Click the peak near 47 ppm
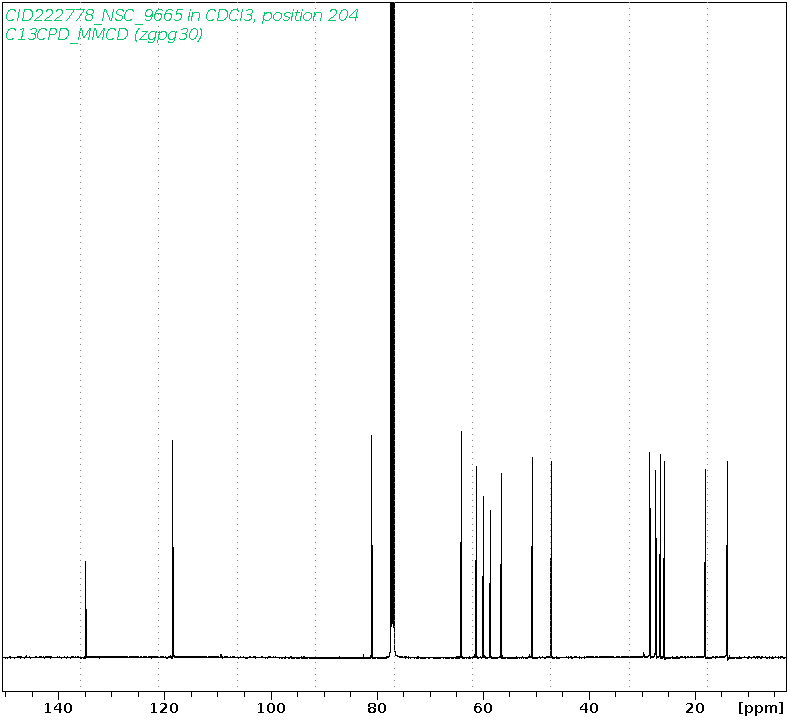790x720 pixels. coord(551,559)
